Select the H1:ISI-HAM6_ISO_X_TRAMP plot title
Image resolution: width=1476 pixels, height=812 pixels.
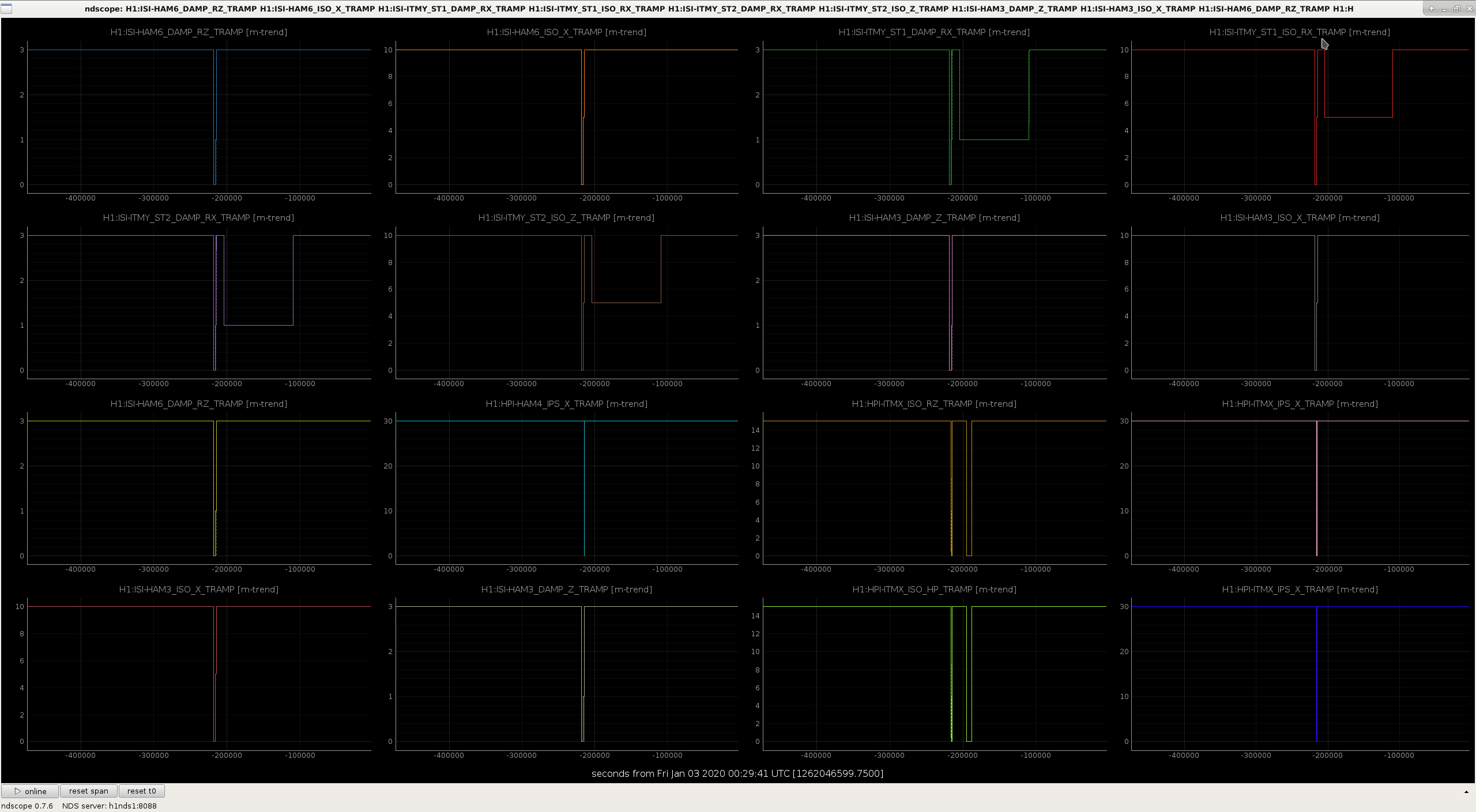pyautogui.click(x=566, y=32)
